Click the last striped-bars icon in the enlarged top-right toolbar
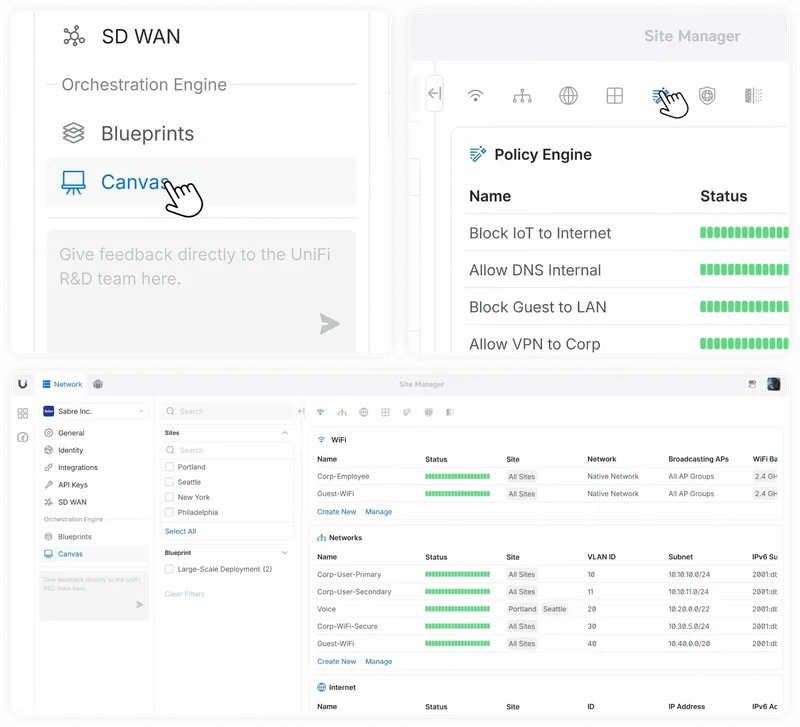 pos(754,95)
